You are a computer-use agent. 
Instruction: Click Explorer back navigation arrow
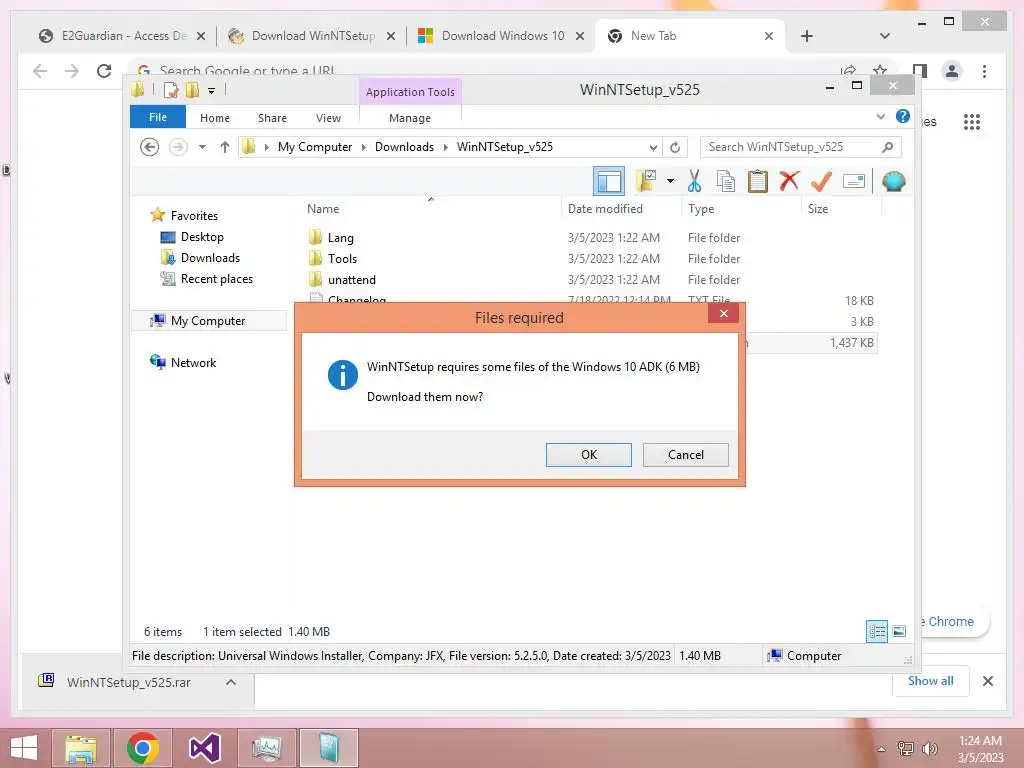tap(150, 147)
